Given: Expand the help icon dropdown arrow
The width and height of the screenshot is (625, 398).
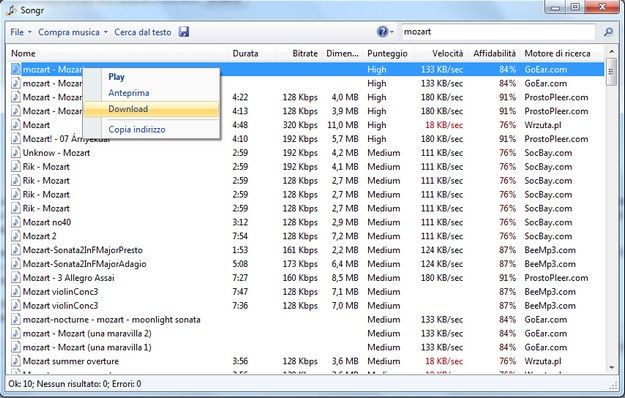Looking at the screenshot, I should [x=392, y=32].
